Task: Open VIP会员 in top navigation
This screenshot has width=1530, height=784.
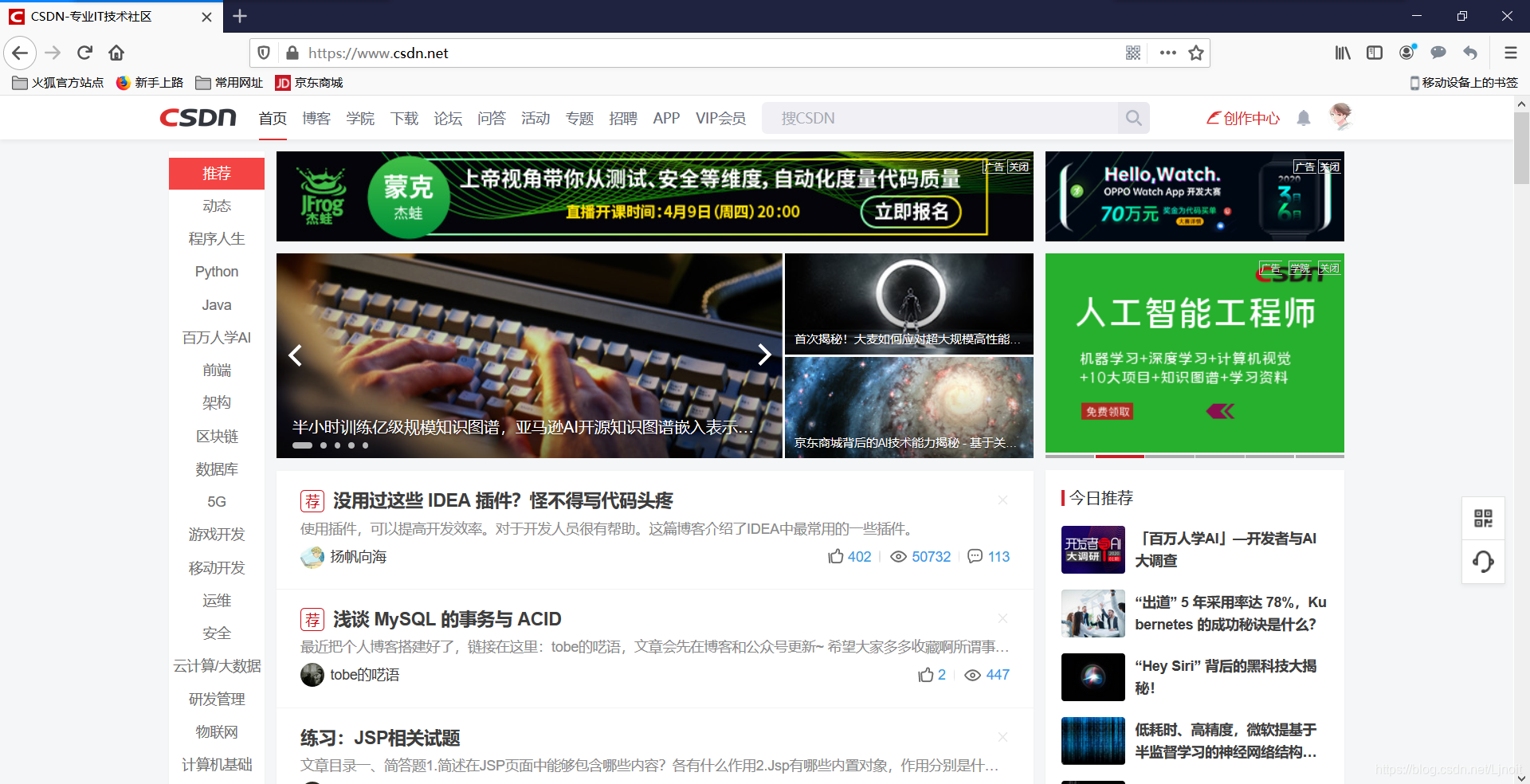Action: (x=720, y=118)
